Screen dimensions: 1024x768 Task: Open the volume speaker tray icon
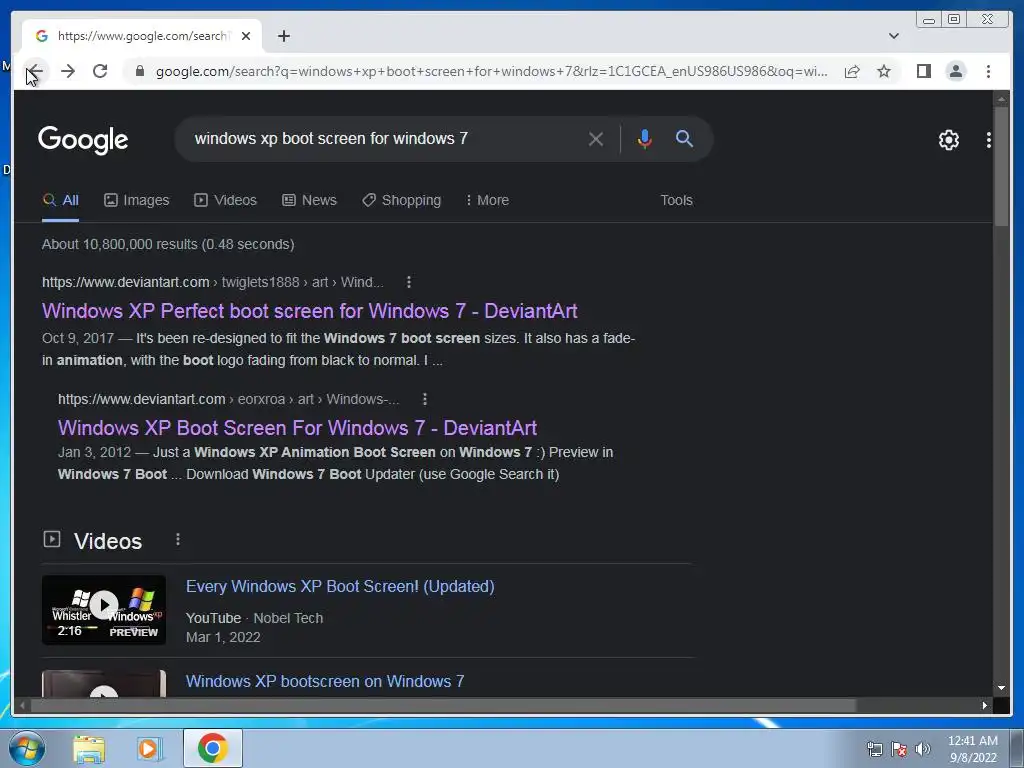click(x=923, y=749)
